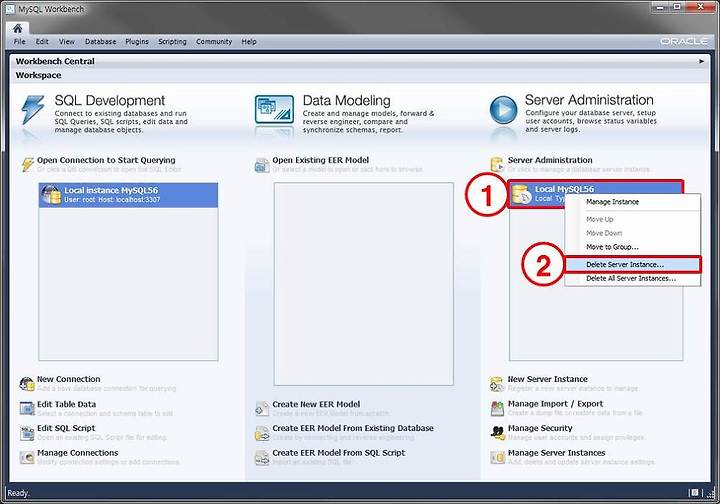Click Edit SQL Script link

coord(66,428)
